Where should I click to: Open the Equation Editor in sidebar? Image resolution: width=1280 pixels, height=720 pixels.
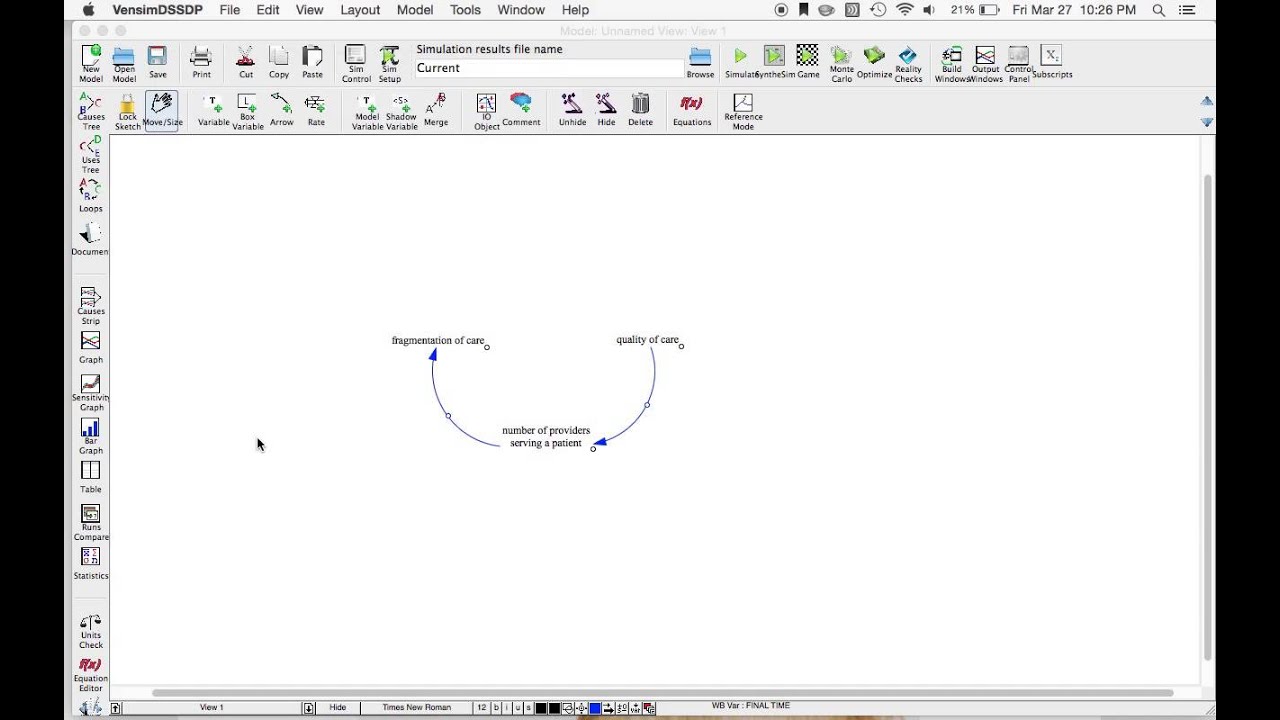point(91,675)
